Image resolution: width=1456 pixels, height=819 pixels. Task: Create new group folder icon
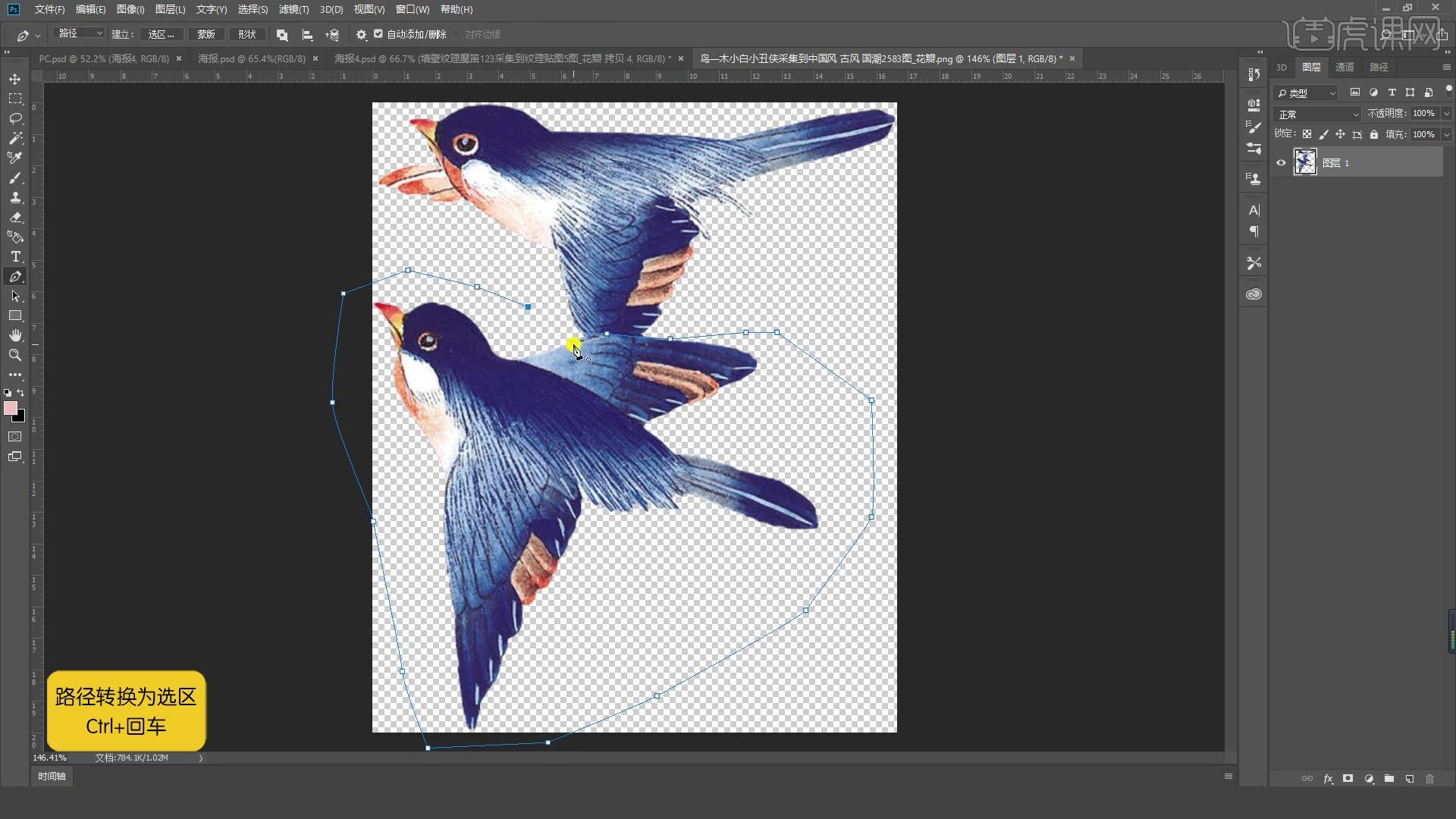coord(1389,779)
